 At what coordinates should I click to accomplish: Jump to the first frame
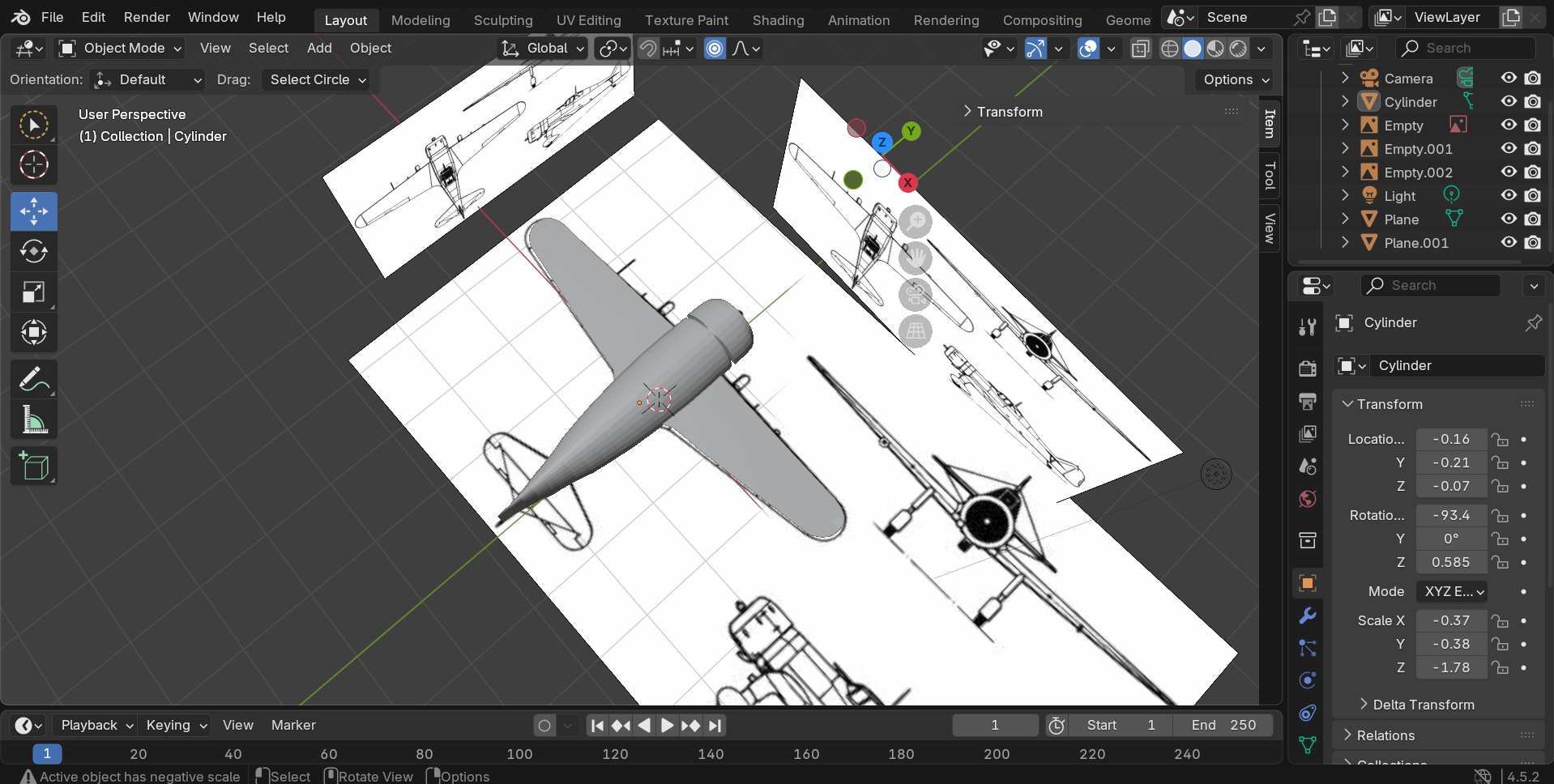click(597, 726)
